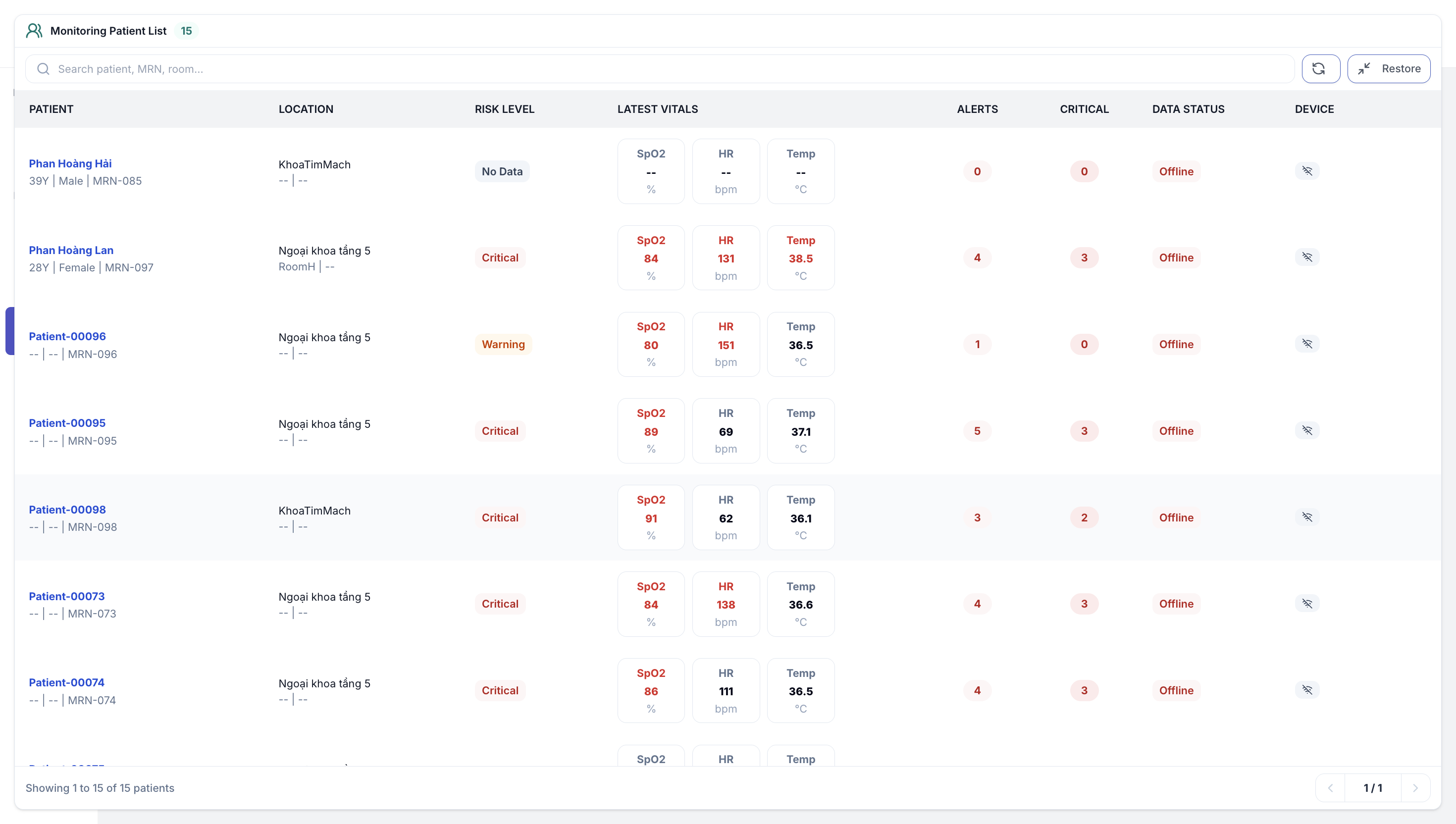Click the DEVICE column header
Viewport: 1456px width, 824px height.
pyautogui.click(x=1314, y=108)
